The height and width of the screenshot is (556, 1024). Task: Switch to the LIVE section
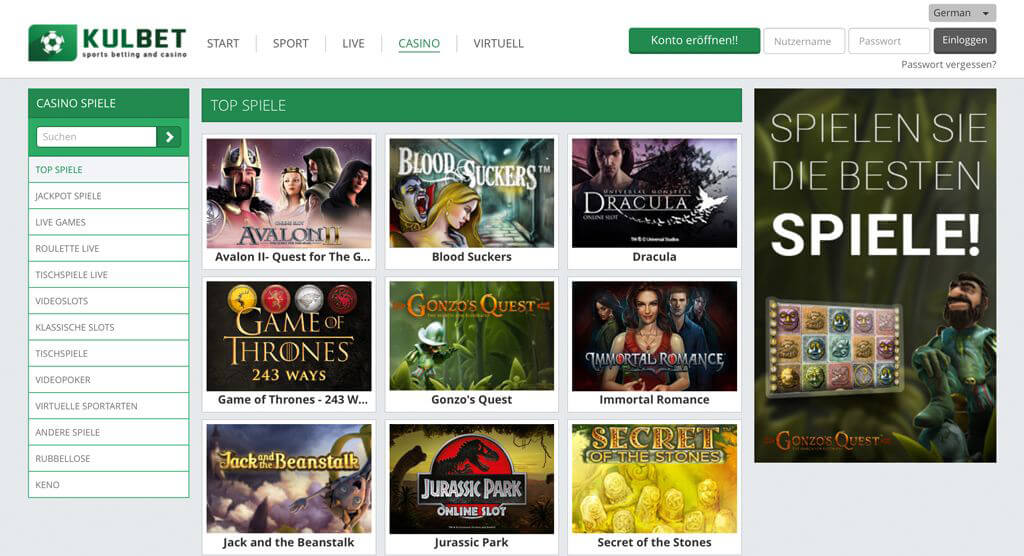click(x=353, y=44)
